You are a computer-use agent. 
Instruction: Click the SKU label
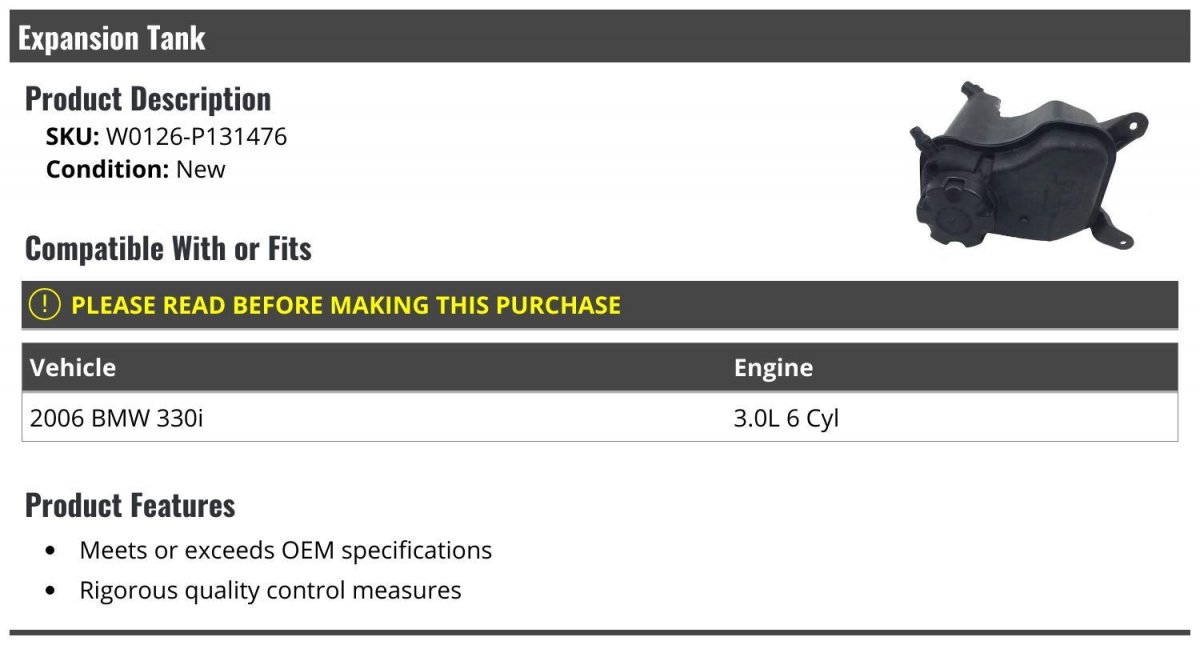(x=72, y=137)
